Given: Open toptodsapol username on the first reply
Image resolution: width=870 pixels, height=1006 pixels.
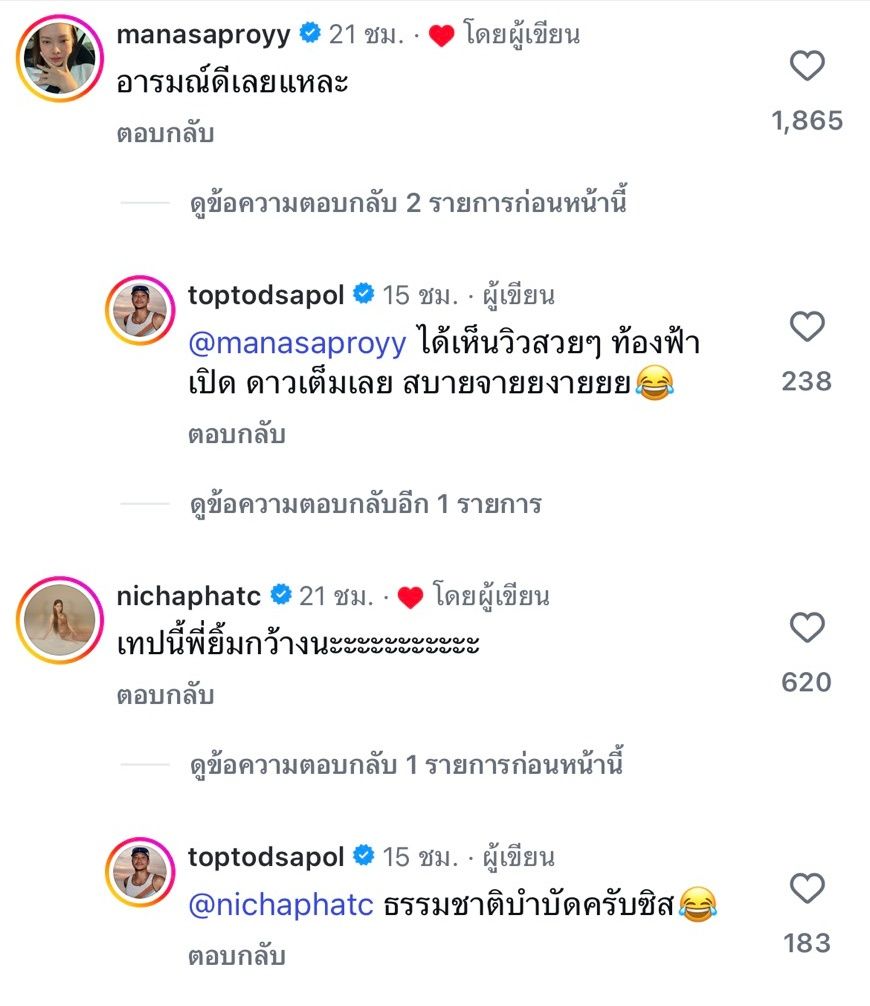Looking at the screenshot, I should coord(266,295).
